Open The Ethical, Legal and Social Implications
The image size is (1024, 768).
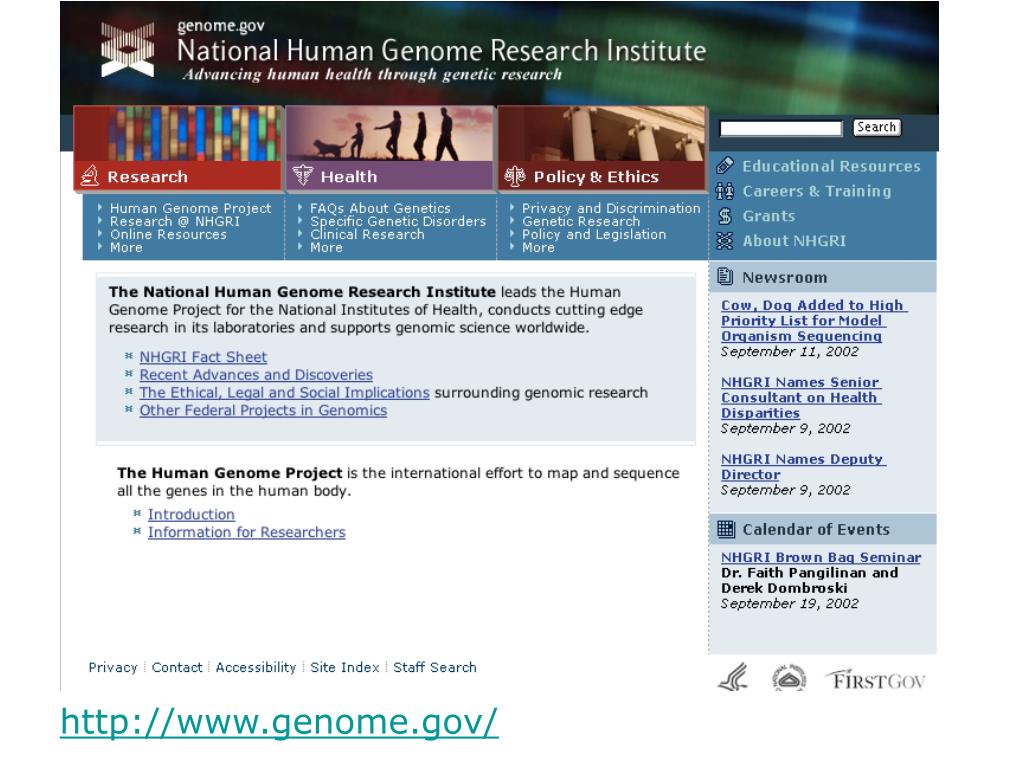284,392
